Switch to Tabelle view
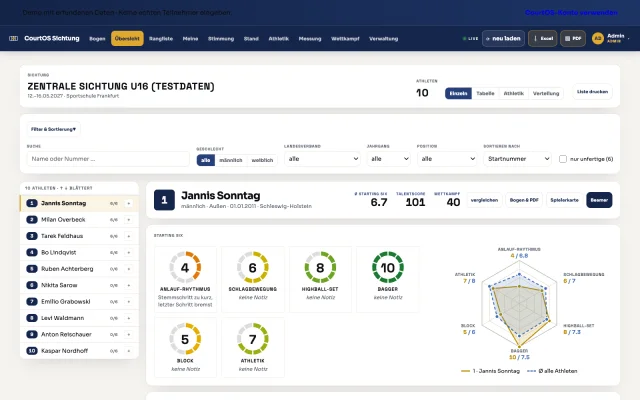Viewport: 640px width, 400px height. tap(485, 93)
